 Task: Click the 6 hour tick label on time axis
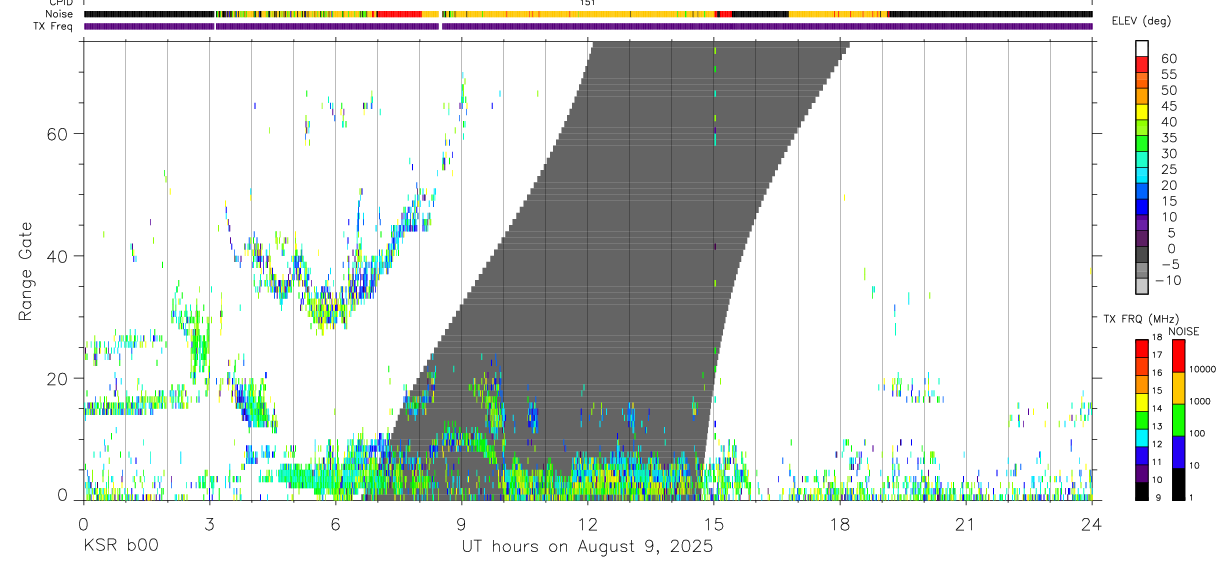pyautogui.click(x=335, y=525)
